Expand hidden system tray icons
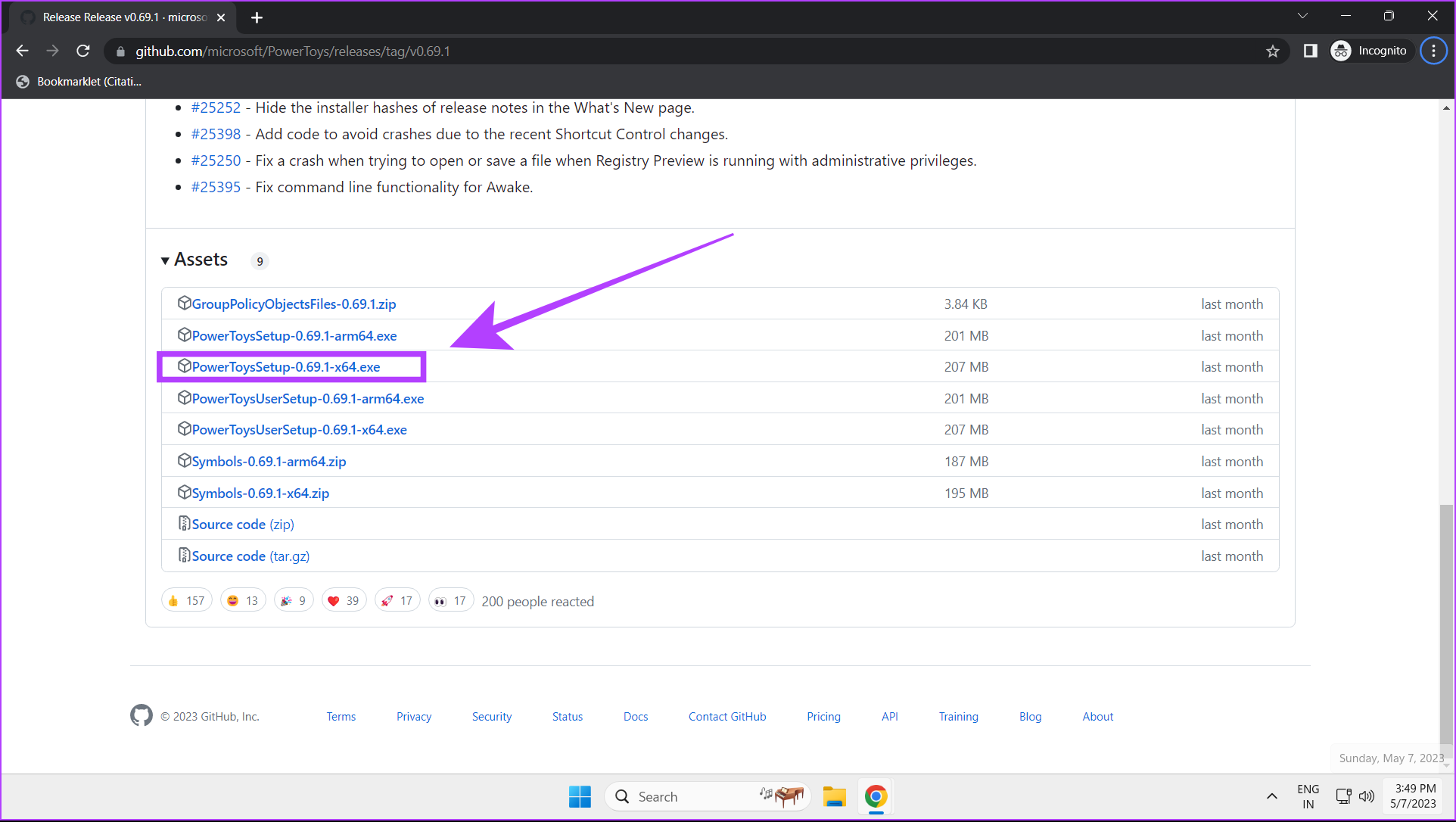 point(1271,796)
